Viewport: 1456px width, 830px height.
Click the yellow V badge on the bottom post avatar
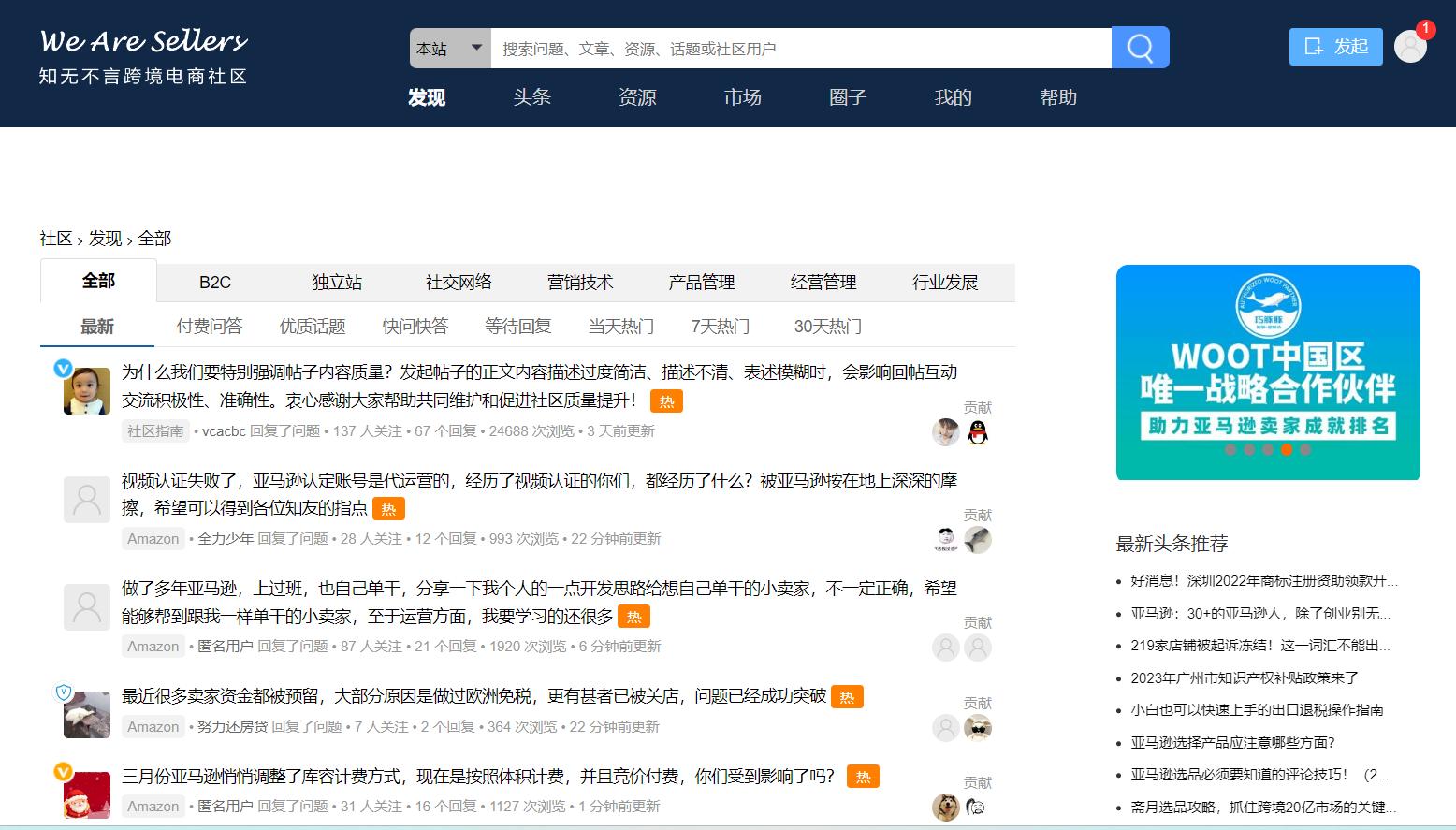[x=62, y=772]
